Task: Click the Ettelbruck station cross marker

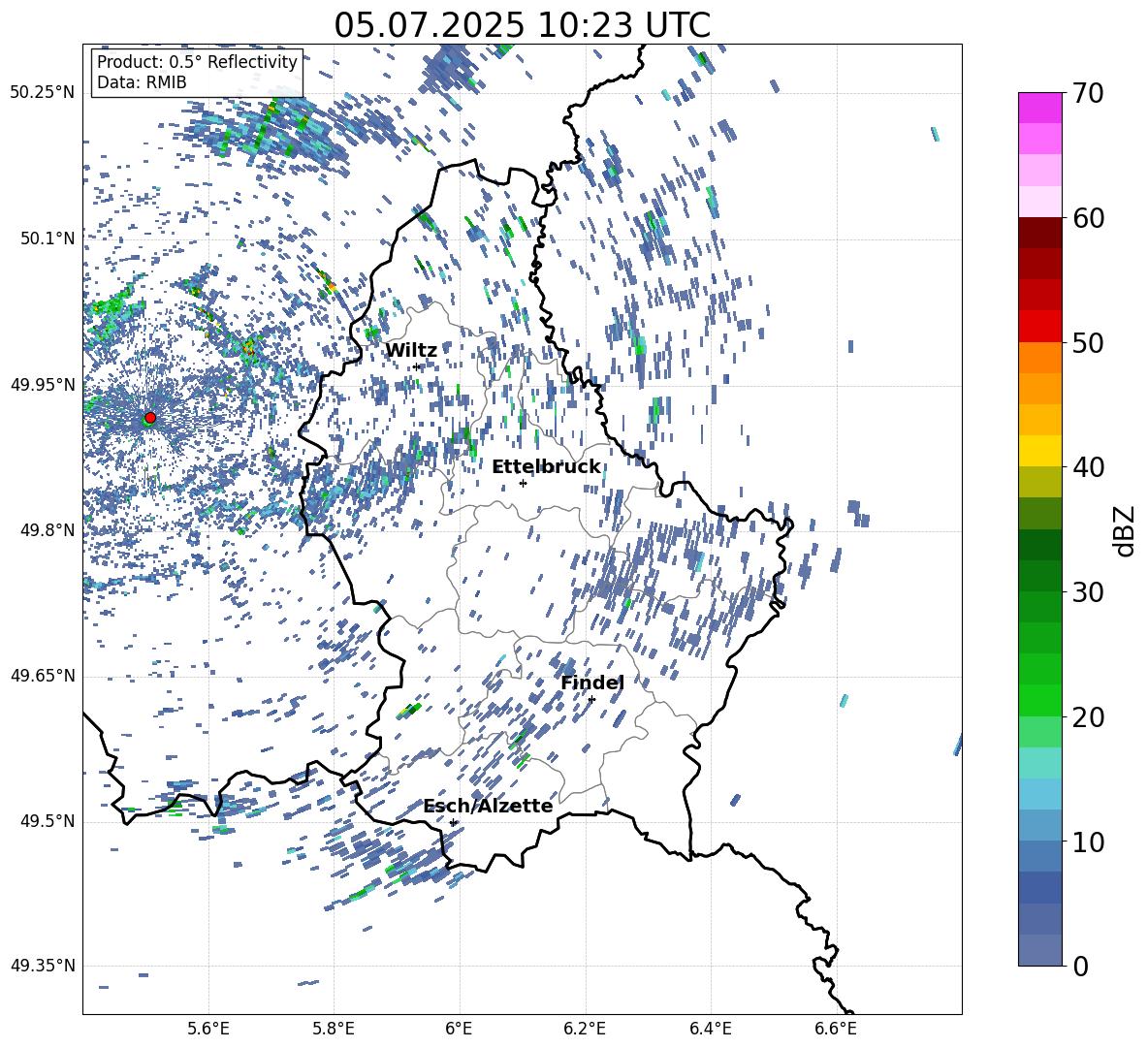Action: point(523,483)
